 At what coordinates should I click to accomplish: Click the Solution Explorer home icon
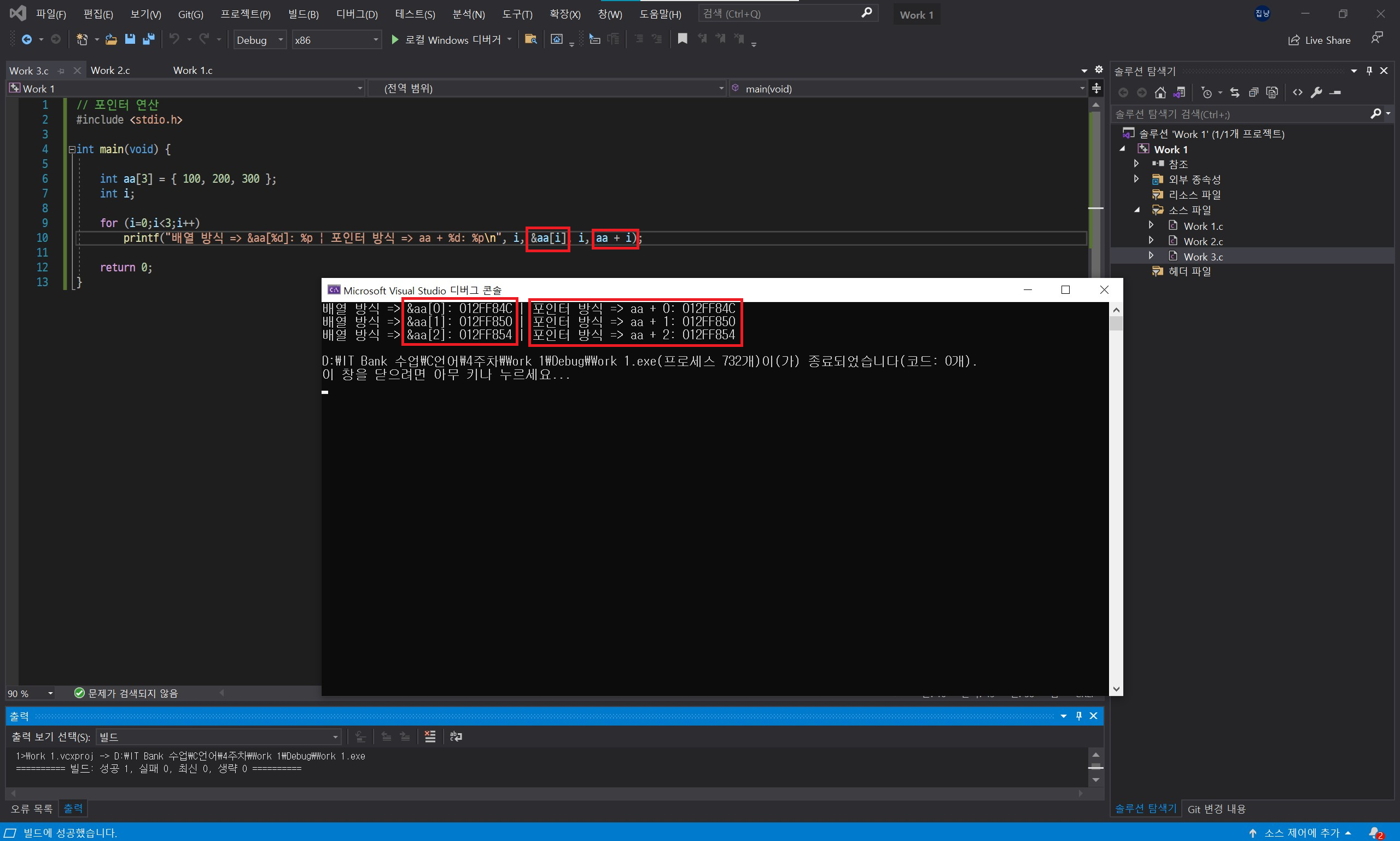1160,92
